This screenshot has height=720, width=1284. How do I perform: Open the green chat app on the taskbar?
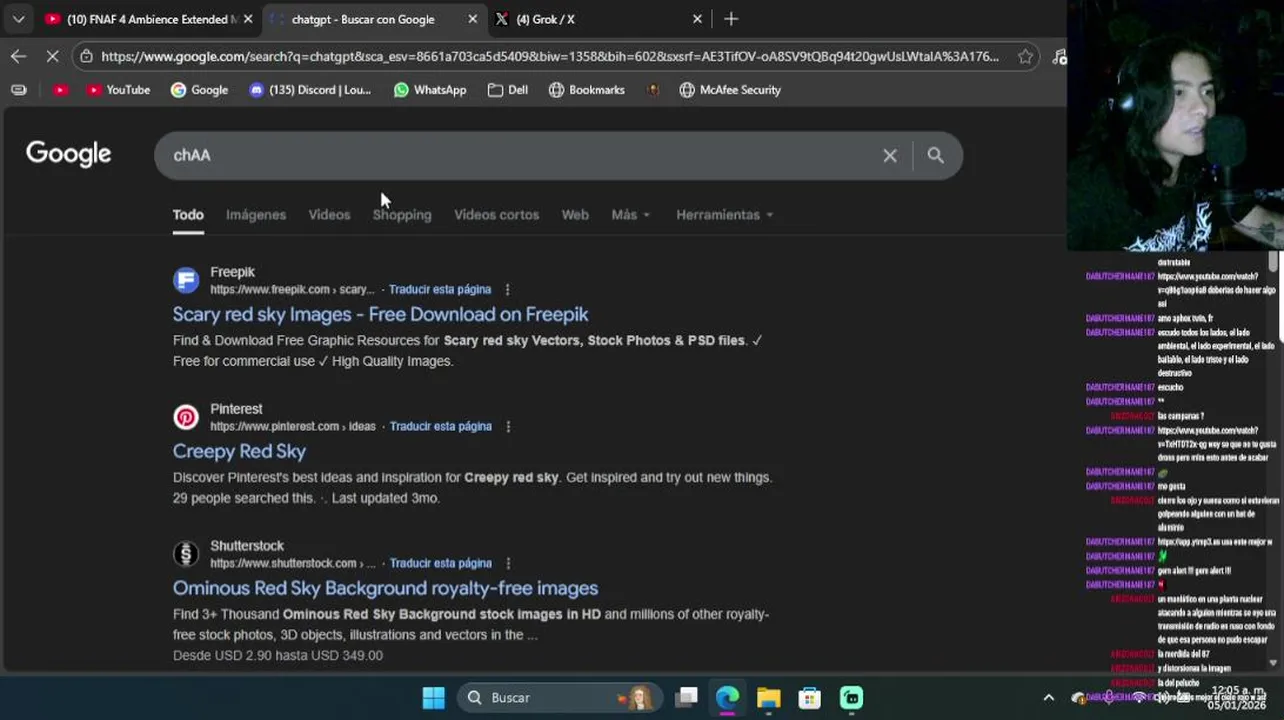click(851, 698)
